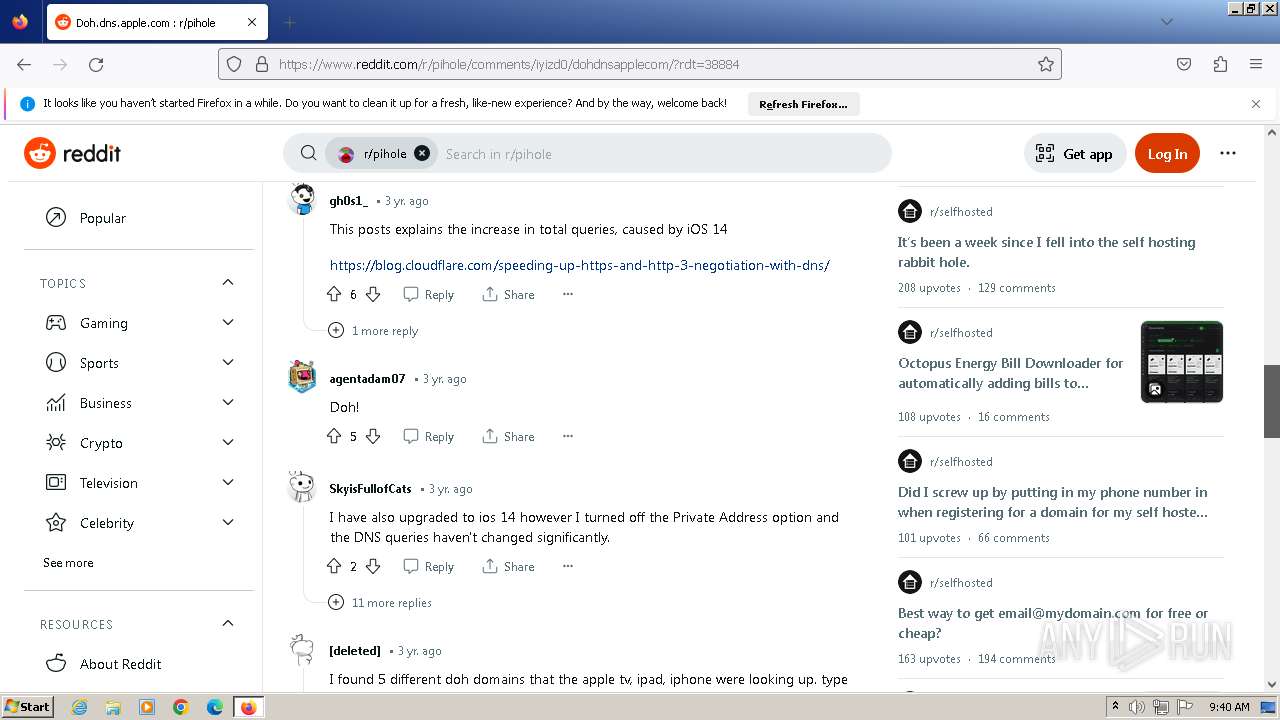Show site security padlock info
This screenshot has height=720, width=1280.
coord(261,64)
